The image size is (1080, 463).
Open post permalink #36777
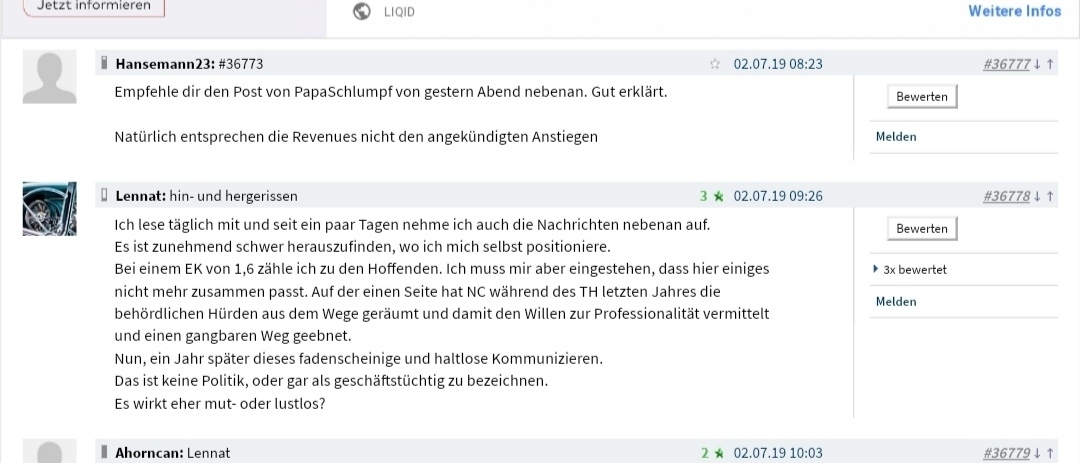[x=1005, y=64]
